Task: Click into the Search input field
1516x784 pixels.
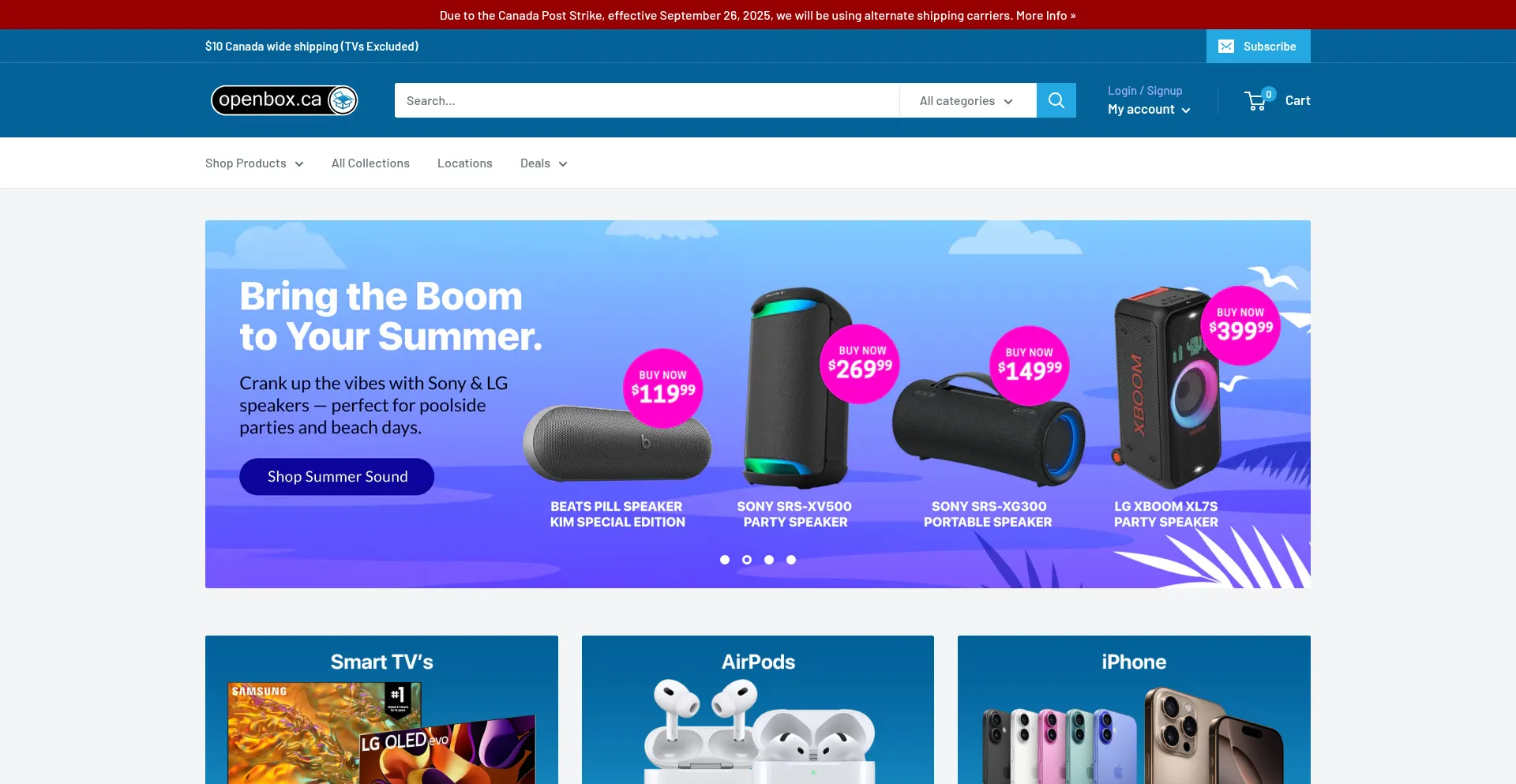Action: coord(647,101)
